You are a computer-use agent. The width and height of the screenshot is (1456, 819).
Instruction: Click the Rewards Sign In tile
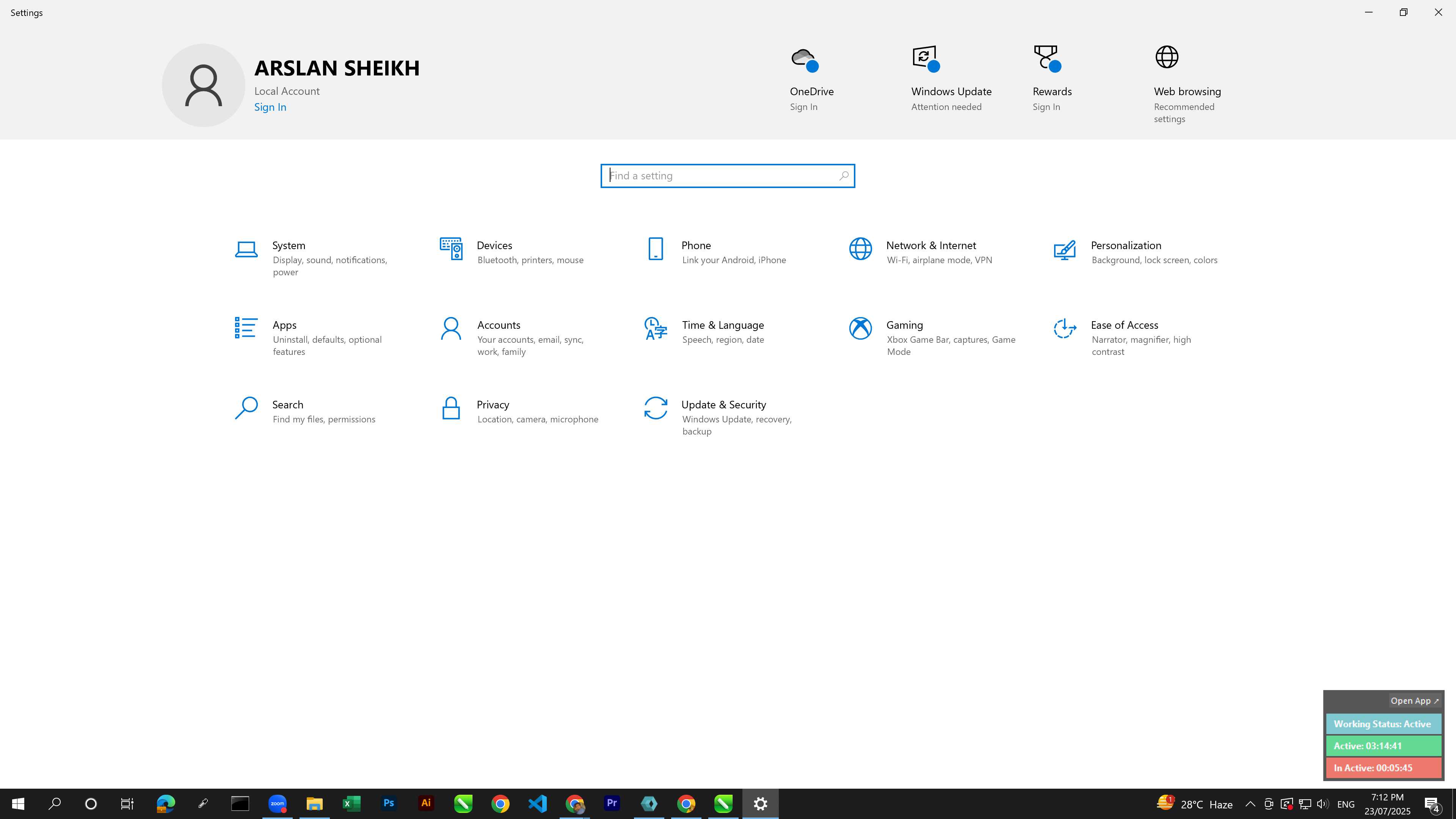point(1052,79)
